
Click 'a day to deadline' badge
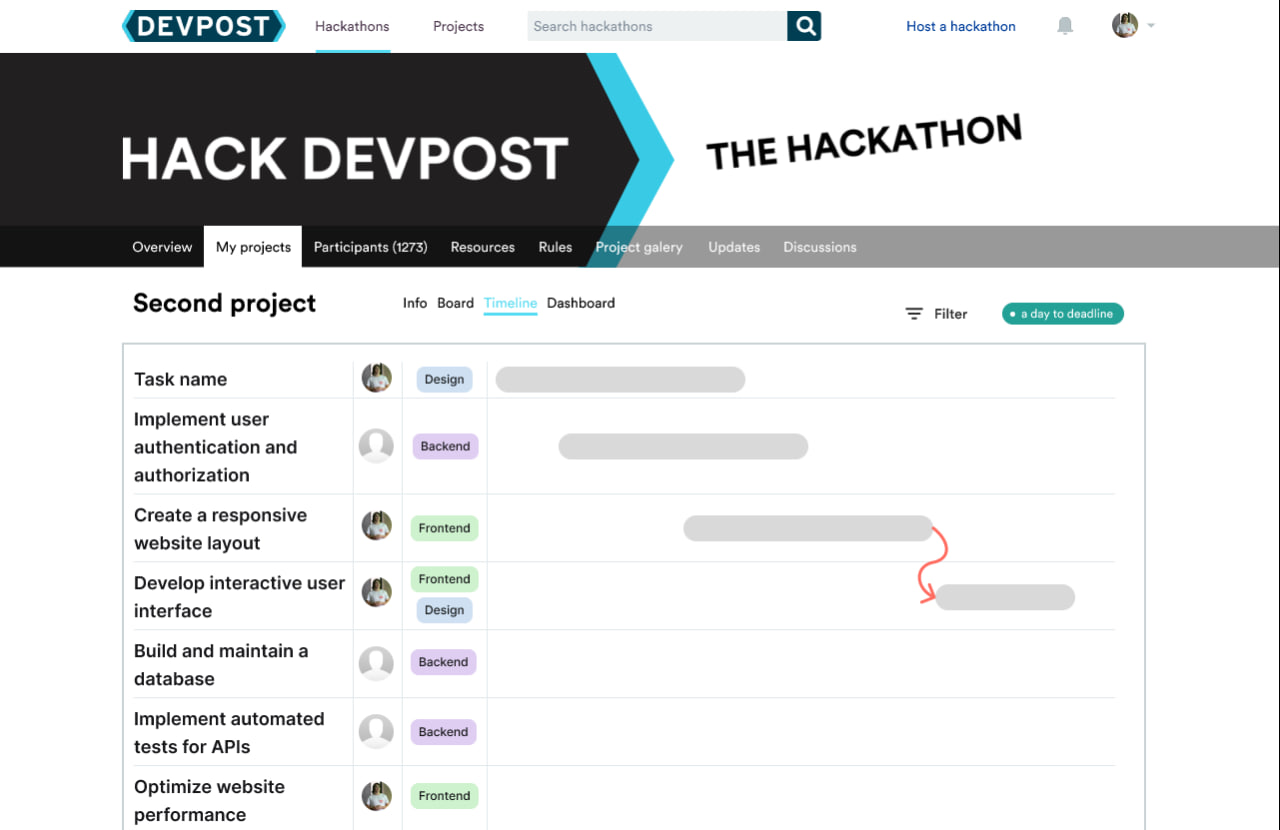(x=1063, y=314)
